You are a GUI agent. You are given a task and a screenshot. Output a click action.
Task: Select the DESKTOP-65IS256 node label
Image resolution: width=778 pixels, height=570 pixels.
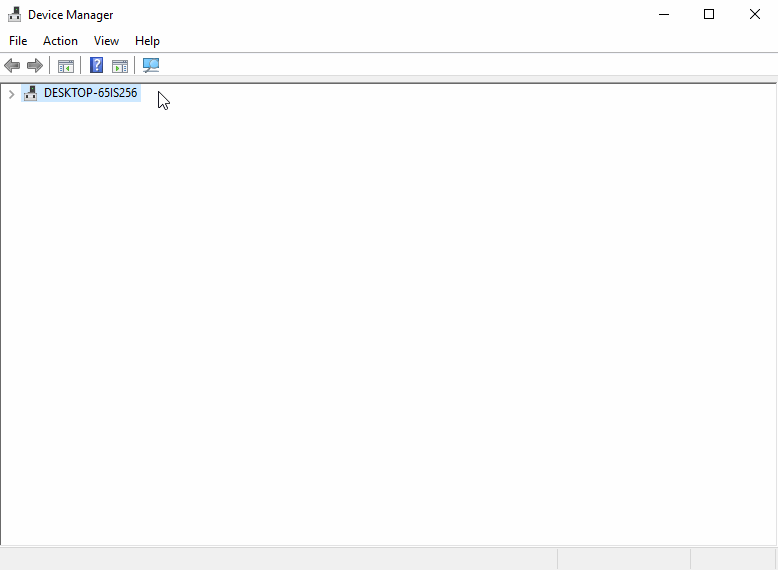point(90,93)
